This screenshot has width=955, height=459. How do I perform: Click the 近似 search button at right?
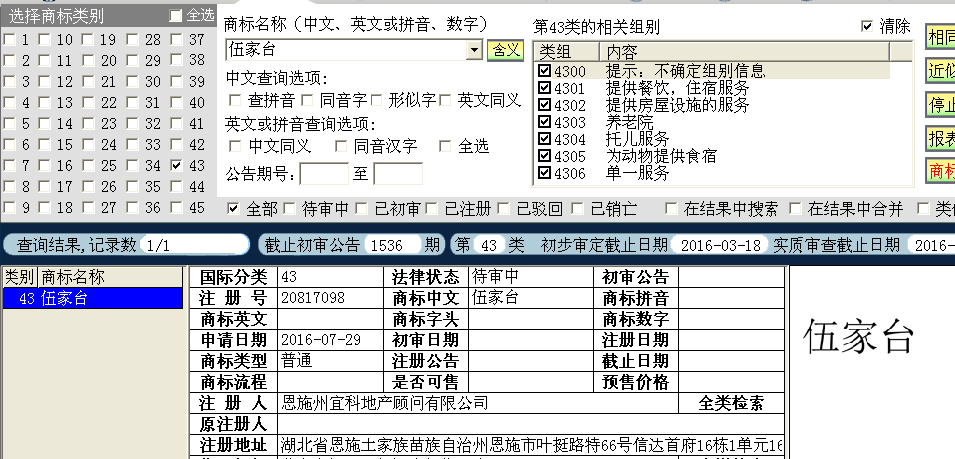[940, 71]
